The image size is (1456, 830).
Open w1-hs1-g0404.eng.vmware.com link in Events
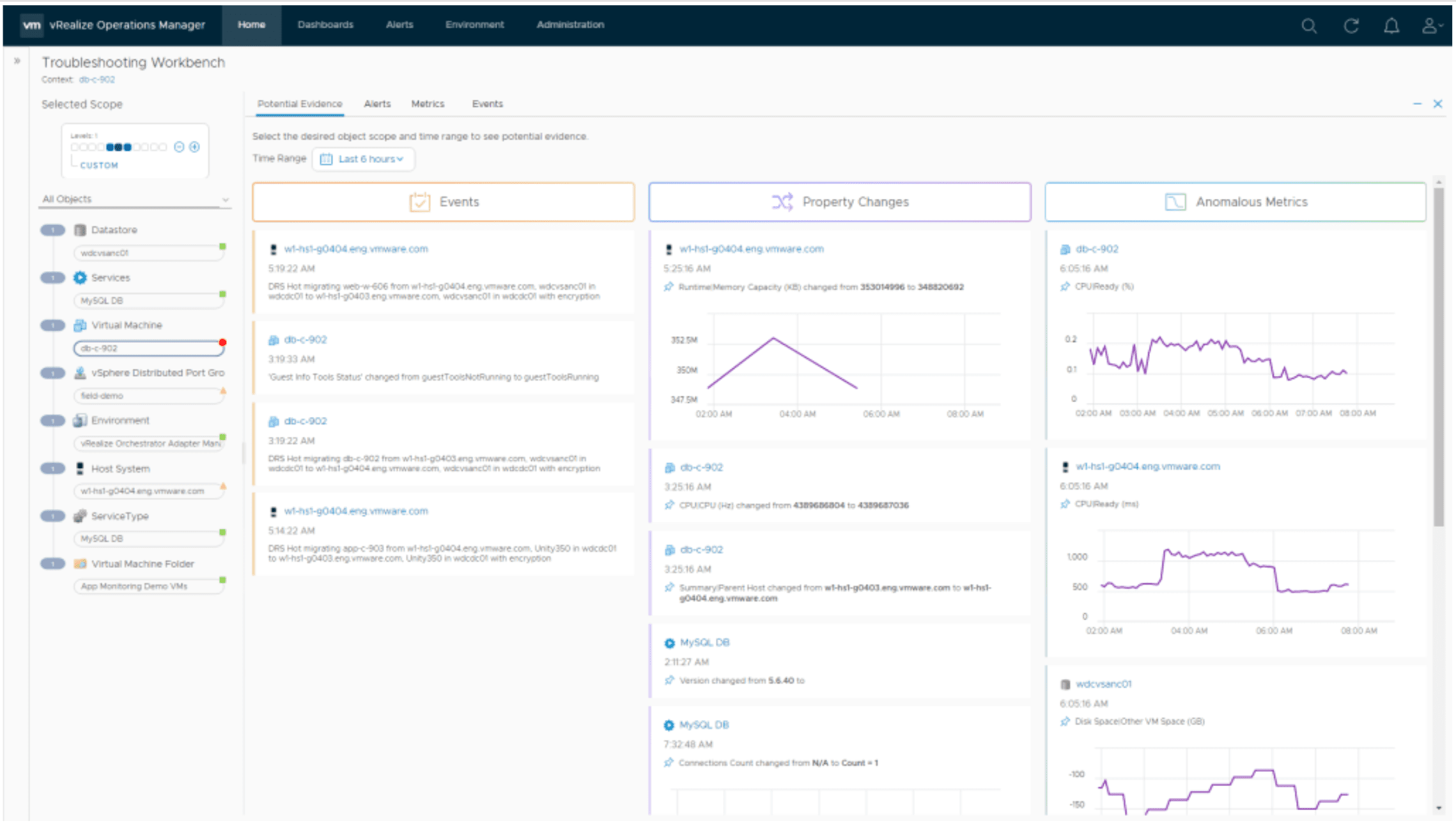click(356, 249)
